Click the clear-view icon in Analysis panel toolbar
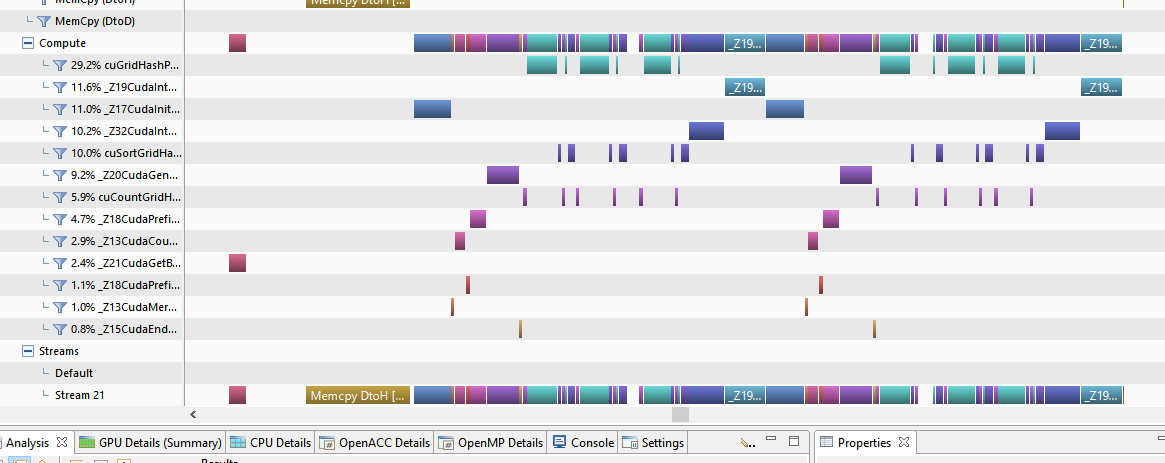Image resolution: width=1165 pixels, height=463 pixels. click(x=746, y=442)
